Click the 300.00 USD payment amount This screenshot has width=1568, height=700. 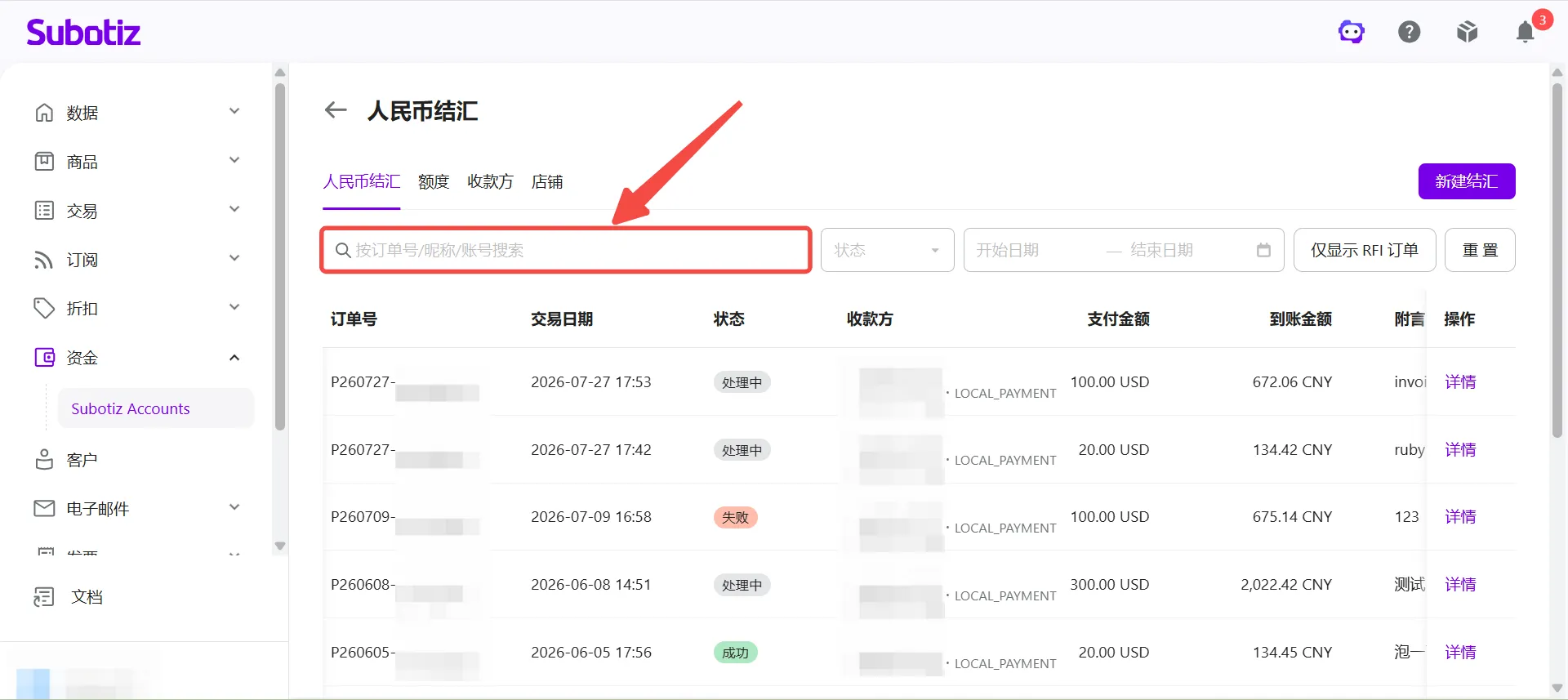pyautogui.click(x=1110, y=584)
